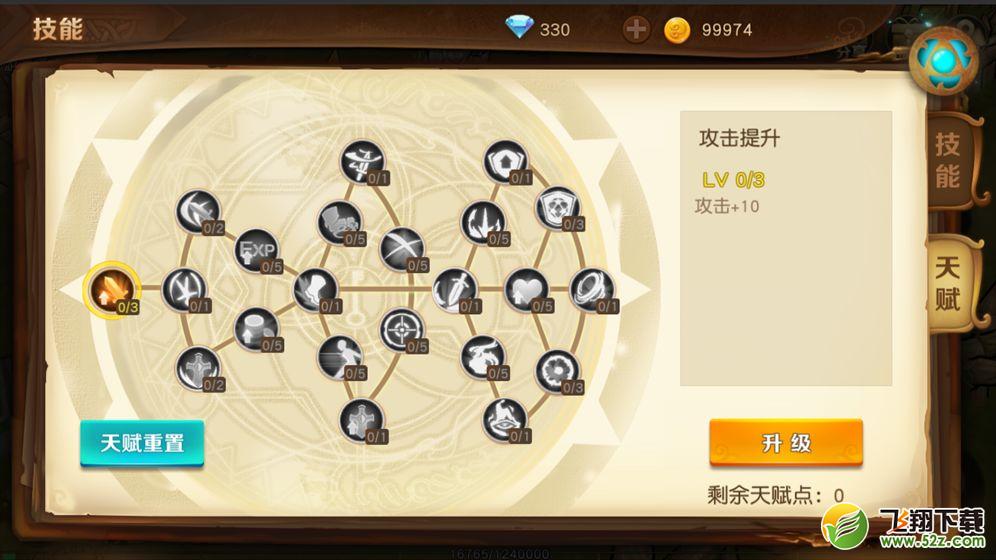The height and width of the screenshot is (560, 996).
Task: Select the eye talent at bottom right
Action: coord(506,420)
